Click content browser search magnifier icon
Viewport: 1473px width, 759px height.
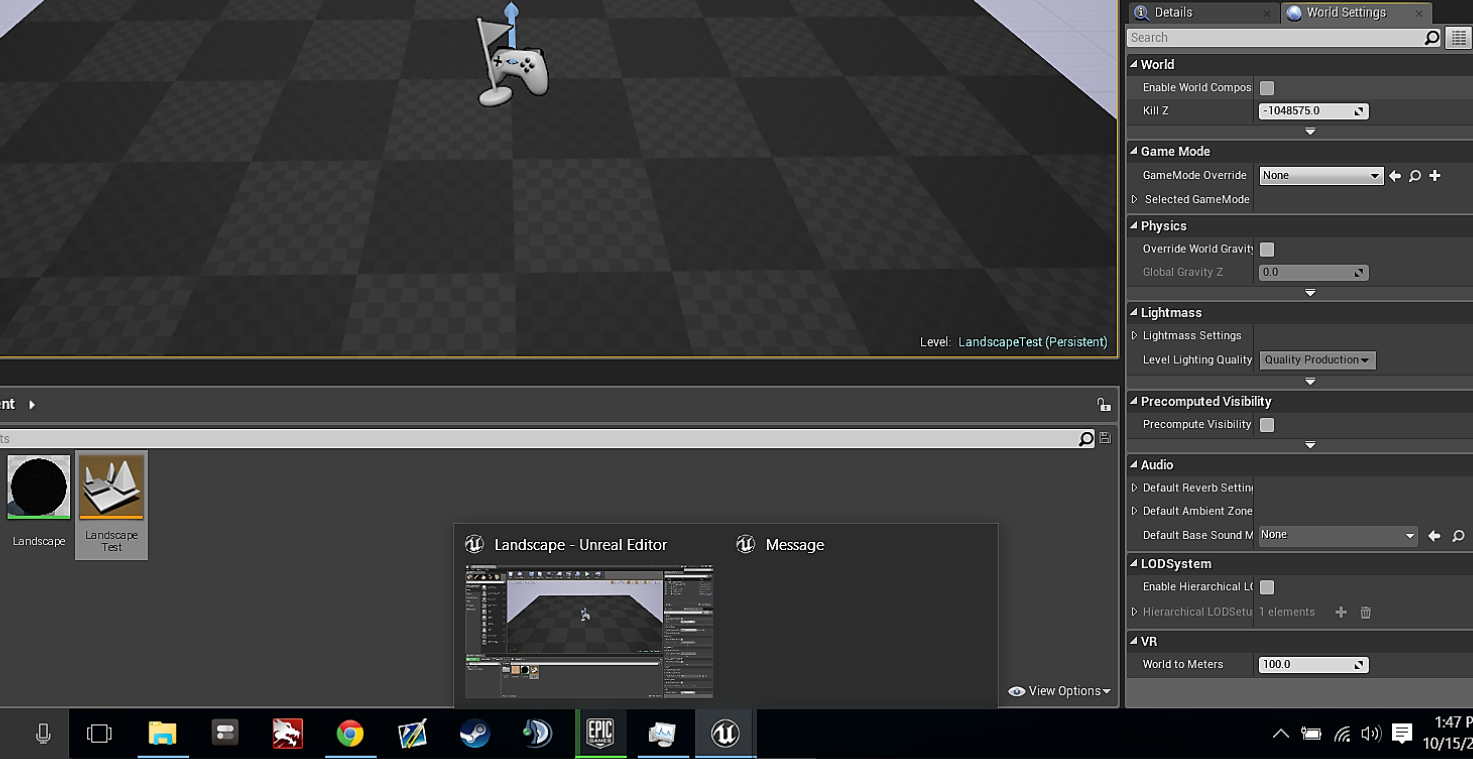click(1086, 439)
